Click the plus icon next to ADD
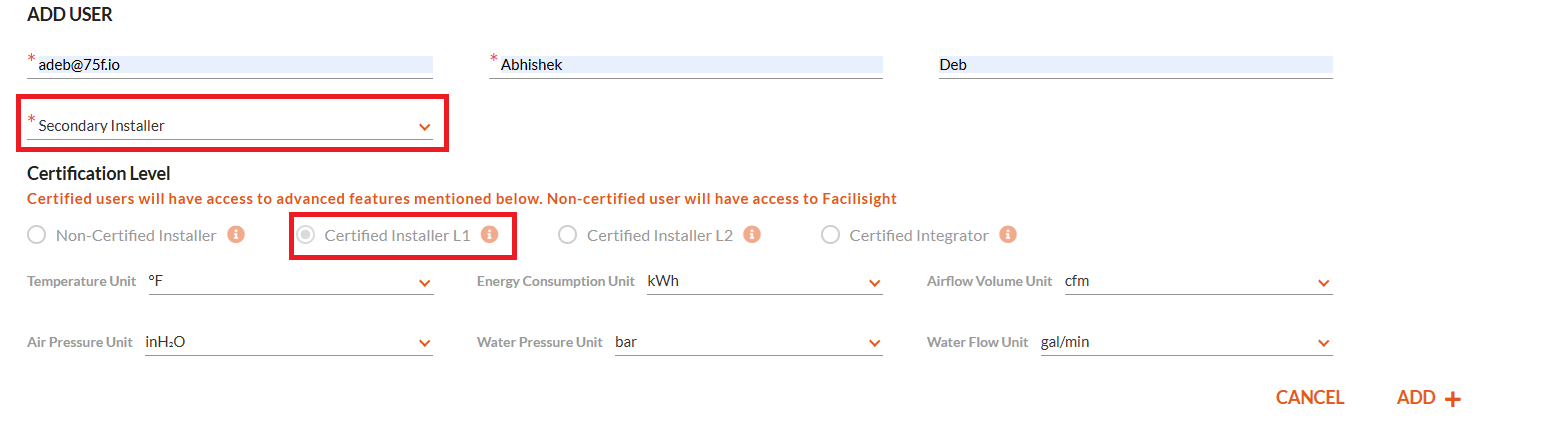 tap(1453, 399)
